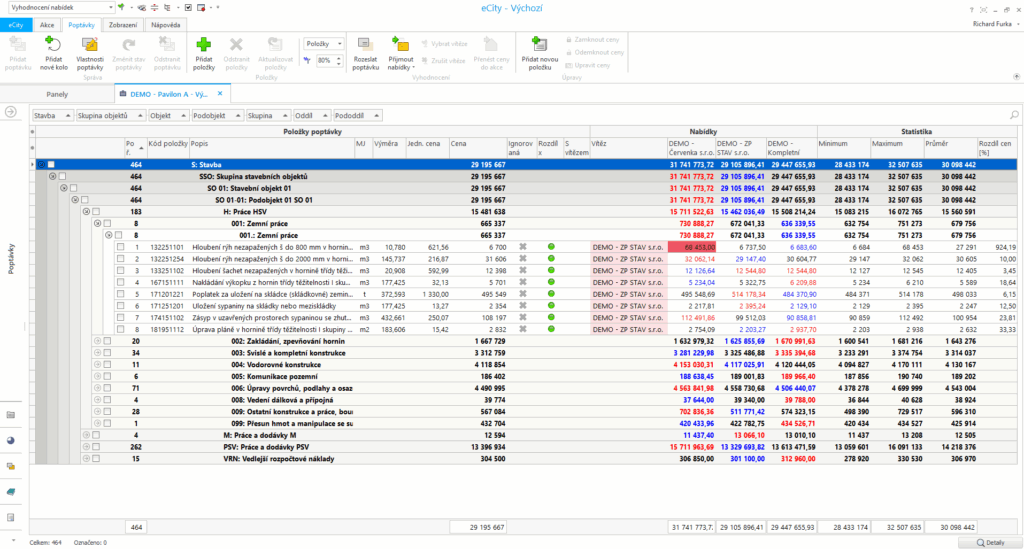Screen dimensions: 1024x549
Task: Check the box for row S: Stavba
Action: coord(51,165)
